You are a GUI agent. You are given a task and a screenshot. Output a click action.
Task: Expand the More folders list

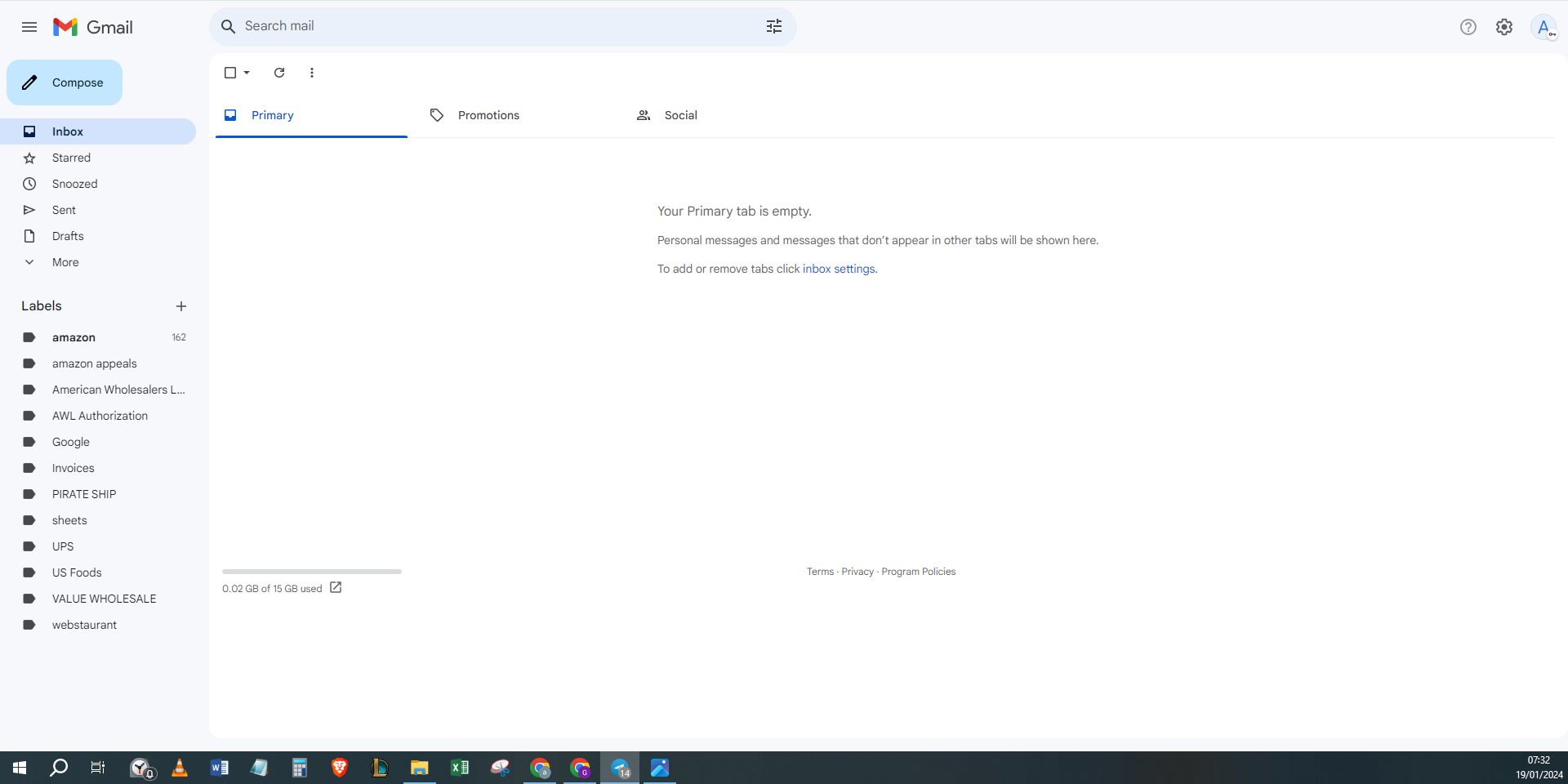(x=98, y=262)
